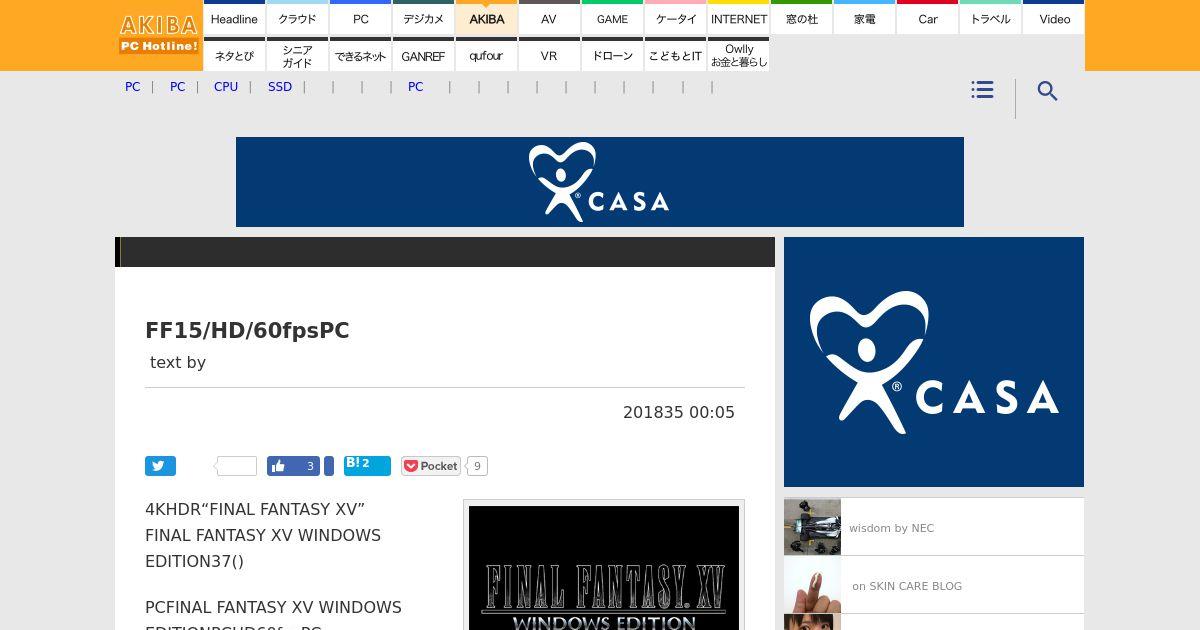This screenshot has width=1200, height=630.
Task: Open the シニアガイド tab
Action: click(297, 55)
